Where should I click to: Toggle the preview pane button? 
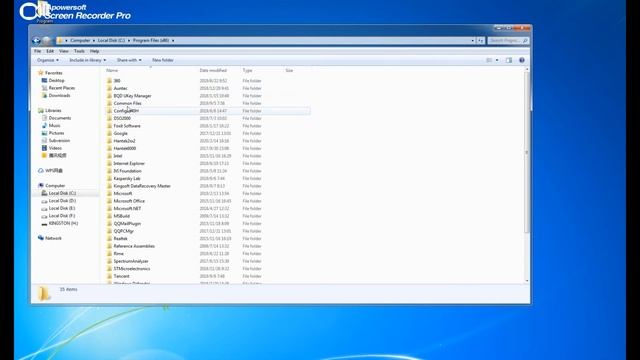[509, 60]
